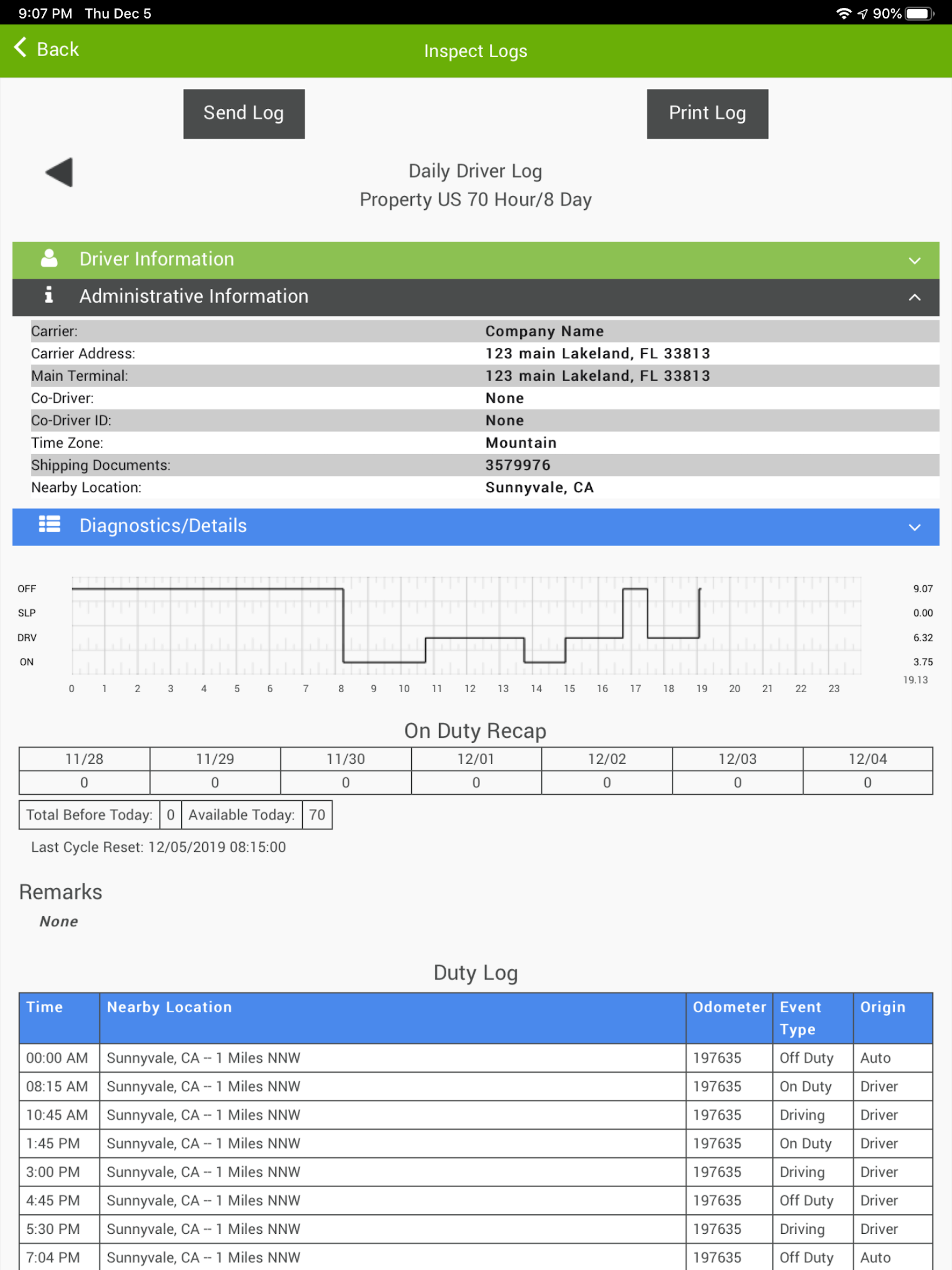952x1270 pixels.
Task: Tap the Back chevron arrow icon
Action: click(20, 48)
